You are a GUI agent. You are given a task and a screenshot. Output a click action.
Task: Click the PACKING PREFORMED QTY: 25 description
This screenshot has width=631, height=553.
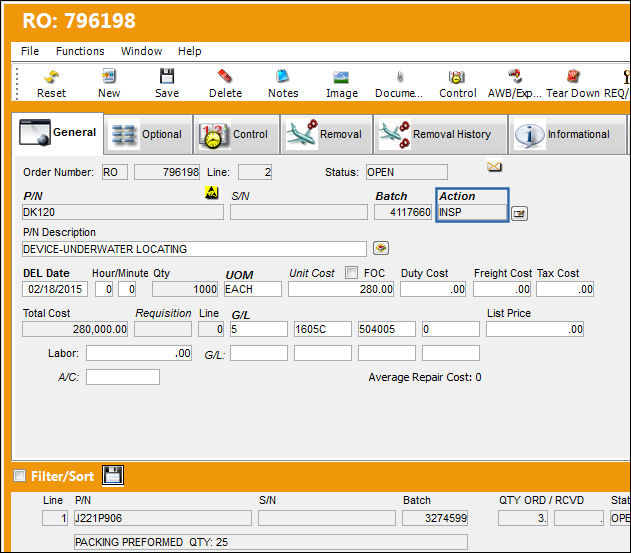(x=271, y=542)
